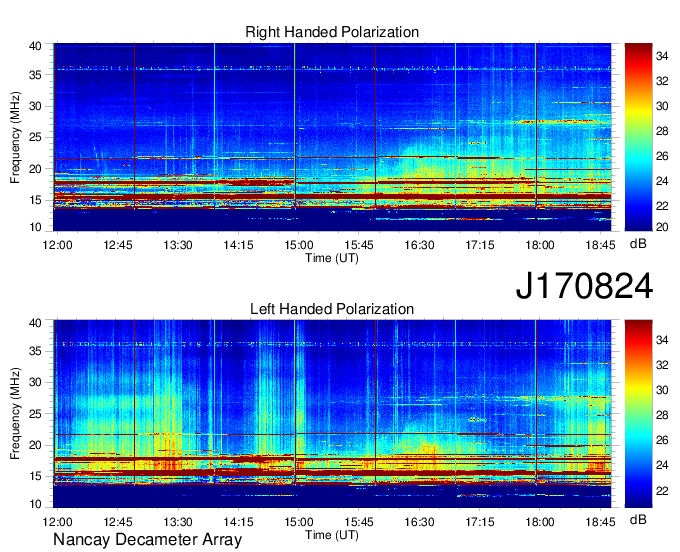
Task: Click the 12:45 tick under the bottom plot
Action: pyautogui.click(x=118, y=522)
